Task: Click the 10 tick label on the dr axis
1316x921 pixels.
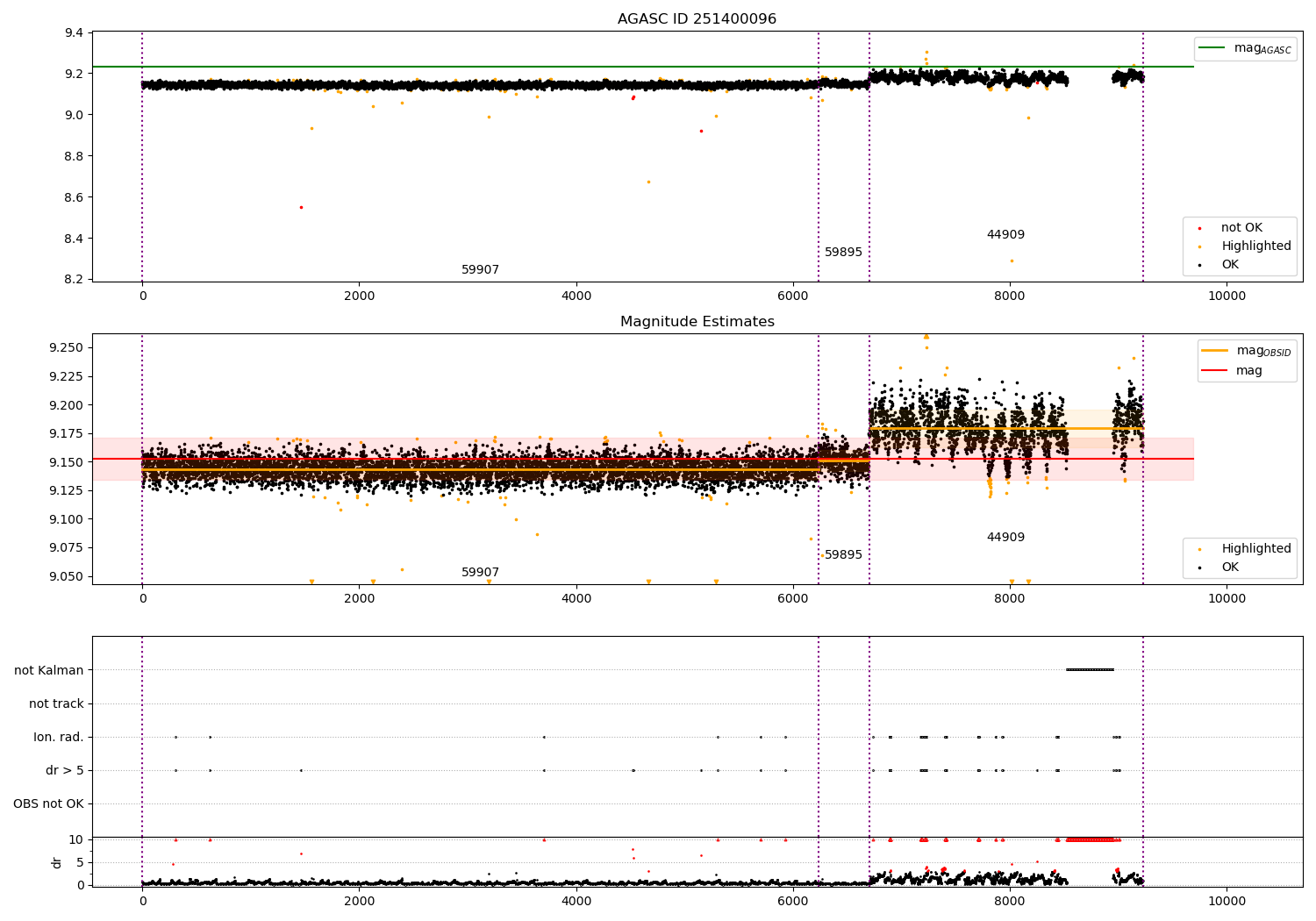Action: (76, 839)
